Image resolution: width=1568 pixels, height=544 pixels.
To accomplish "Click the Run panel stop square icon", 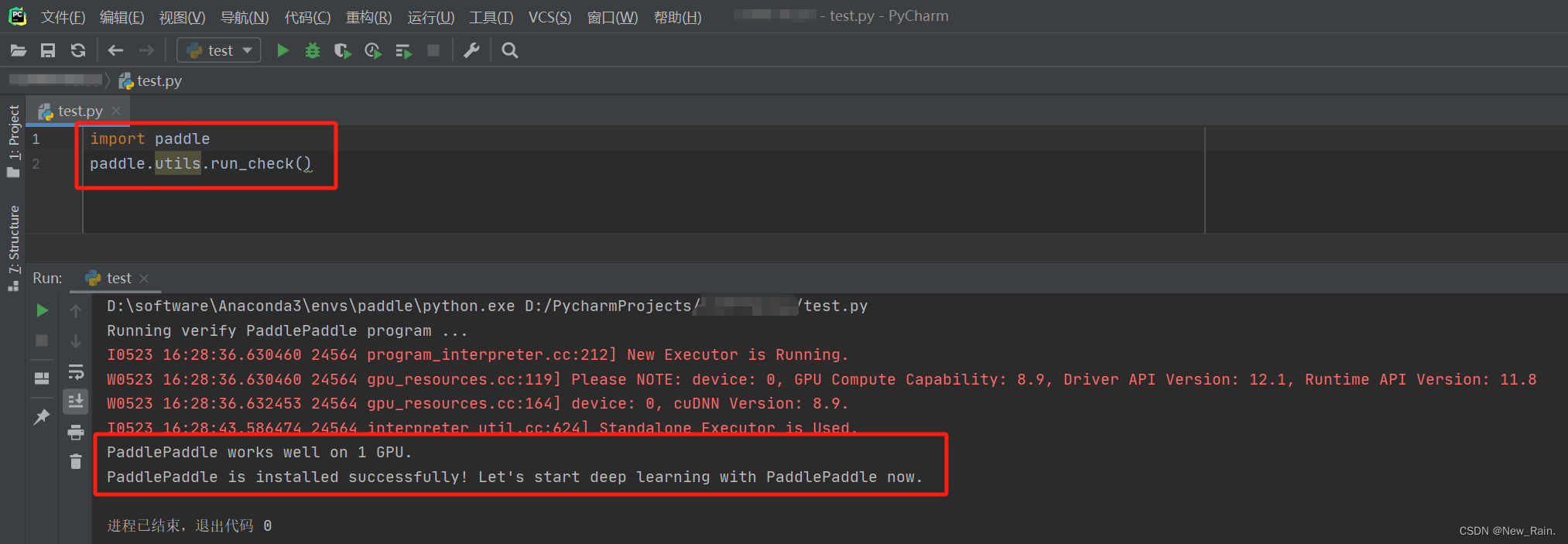I will (x=42, y=340).
